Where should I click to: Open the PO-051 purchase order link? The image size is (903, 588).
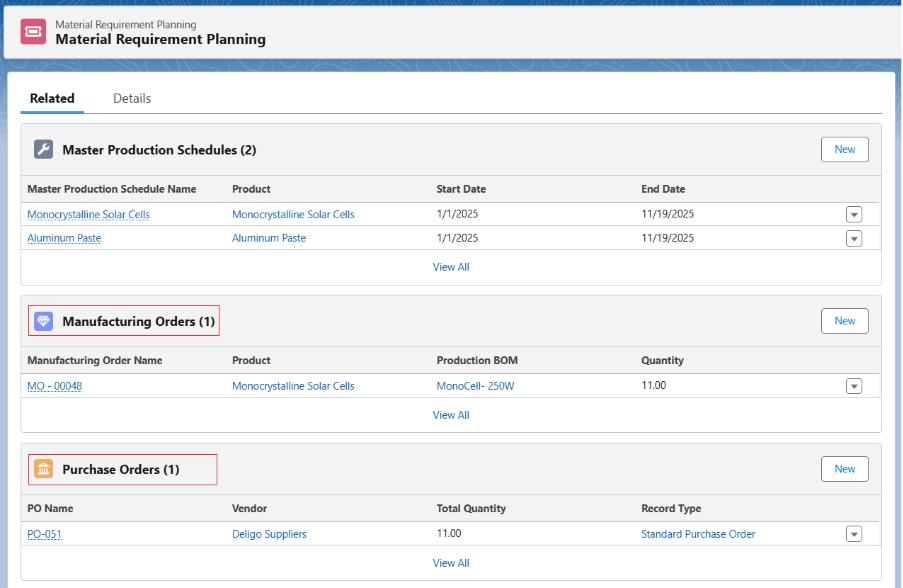[x=44, y=534]
